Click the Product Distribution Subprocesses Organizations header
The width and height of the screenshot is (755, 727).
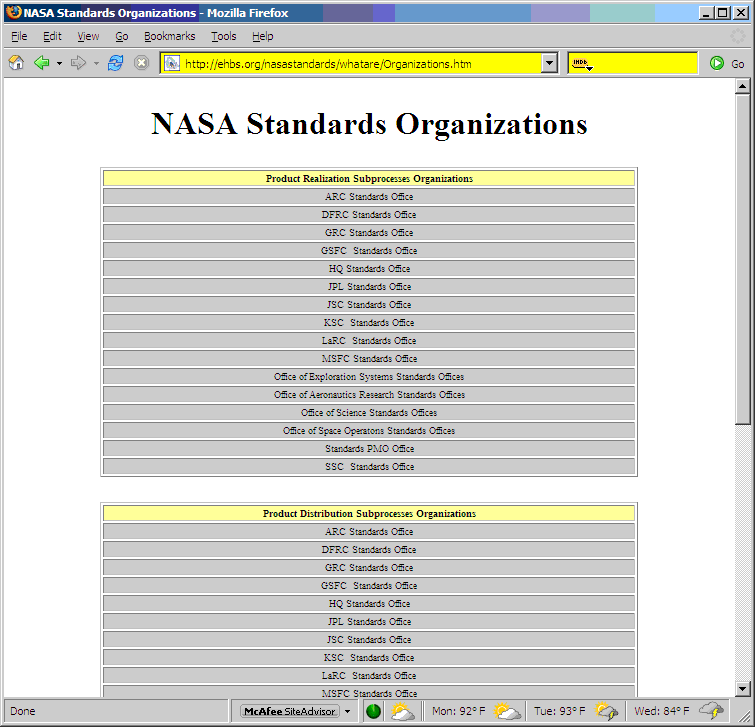pyautogui.click(x=369, y=514)
